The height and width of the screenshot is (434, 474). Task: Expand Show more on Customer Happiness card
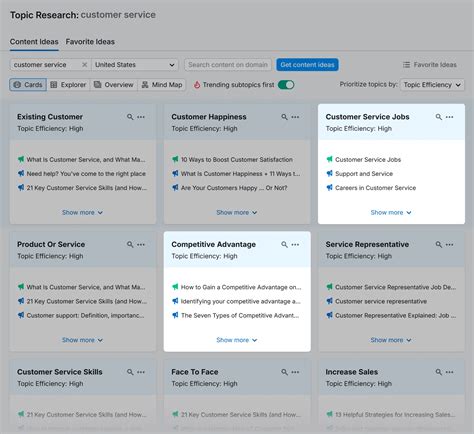[237, 212]
